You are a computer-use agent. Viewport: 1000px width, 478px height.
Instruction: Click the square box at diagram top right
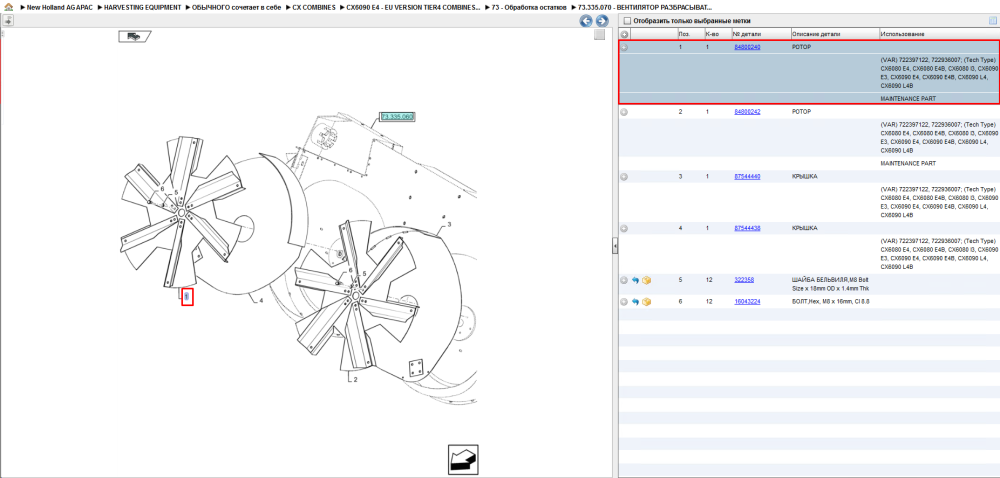599,34
